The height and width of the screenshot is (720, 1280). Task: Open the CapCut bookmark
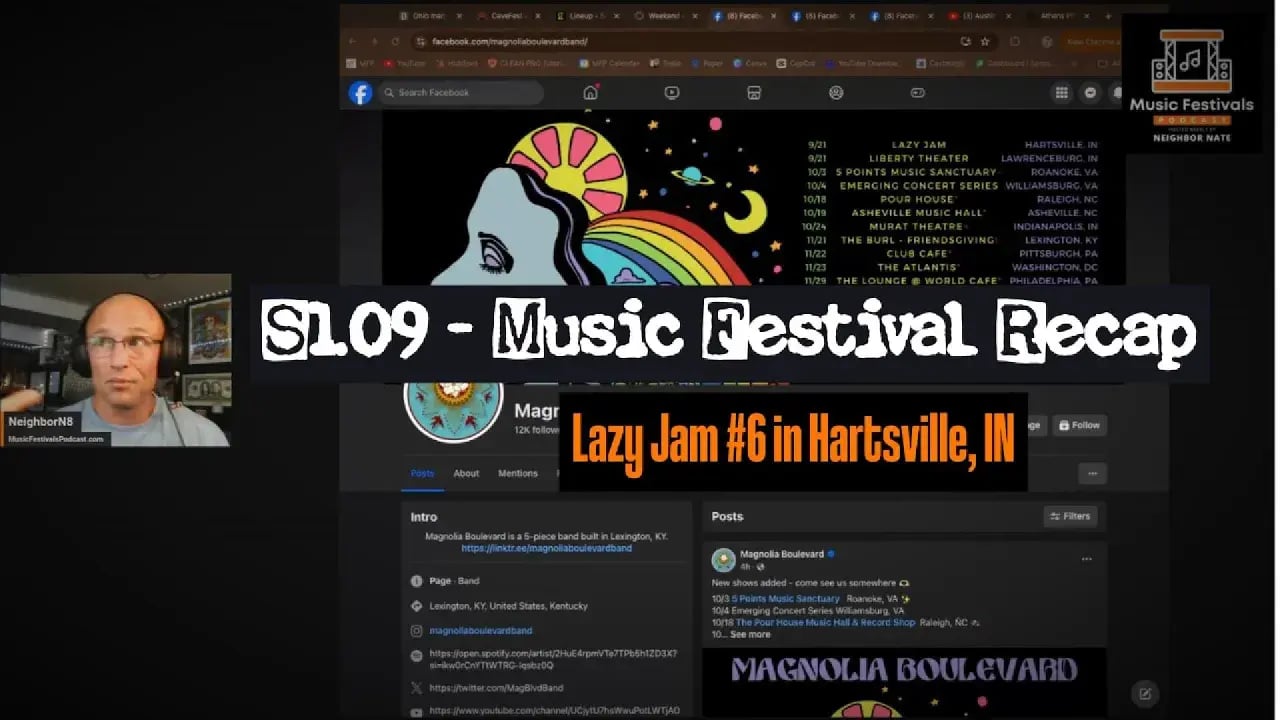pos(796,63)
